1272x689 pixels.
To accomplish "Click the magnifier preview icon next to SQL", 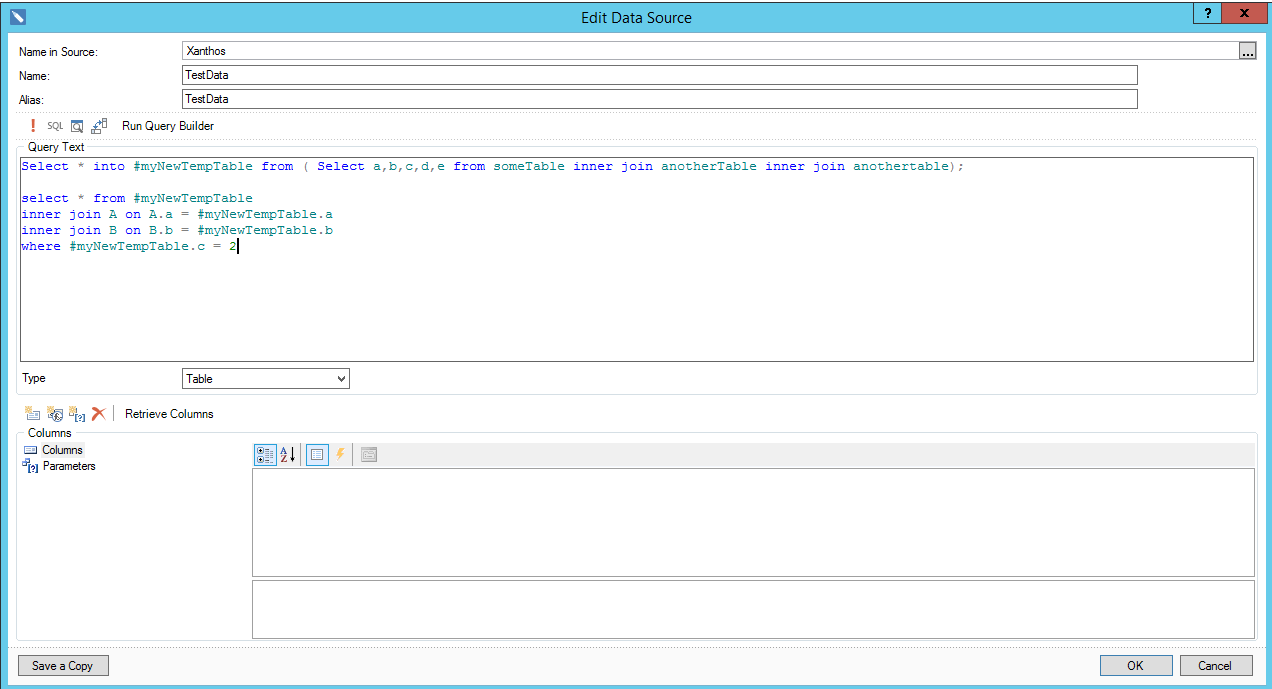I will tap(77, 126).
